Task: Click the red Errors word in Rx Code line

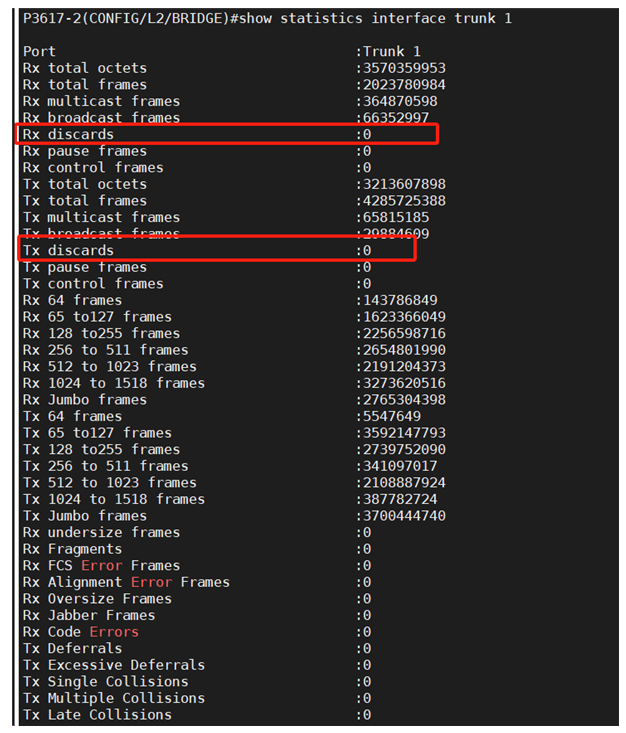Action: (x=114, y=632)
